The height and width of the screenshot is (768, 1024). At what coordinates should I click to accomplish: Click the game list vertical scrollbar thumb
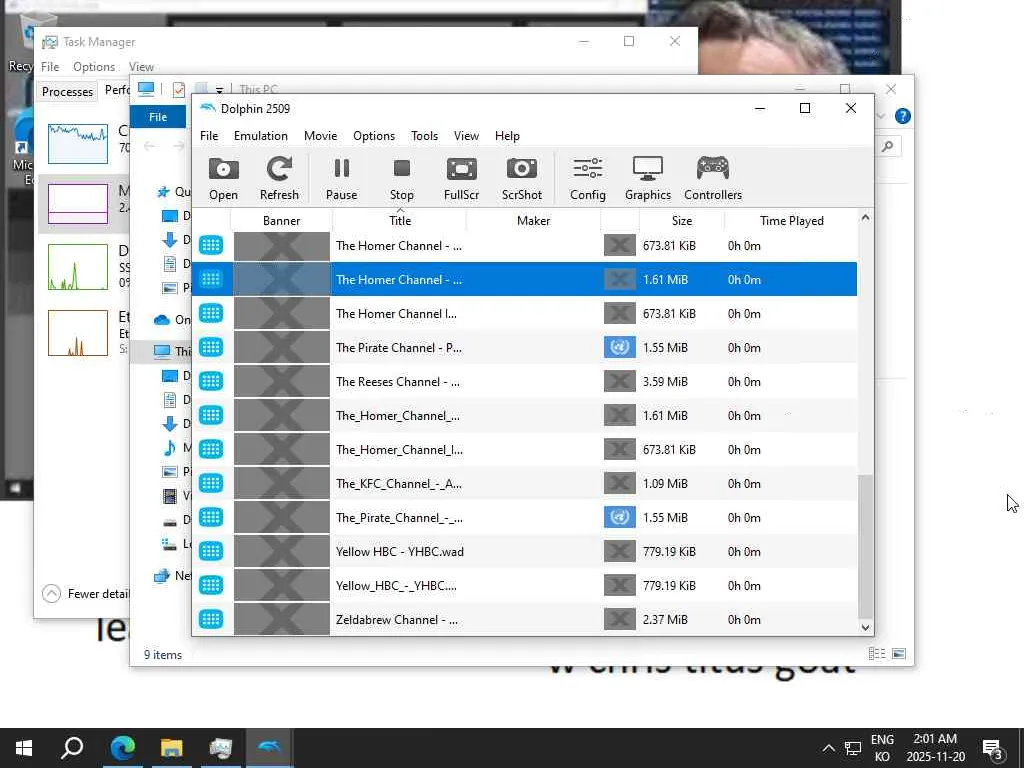coord(865,547)
